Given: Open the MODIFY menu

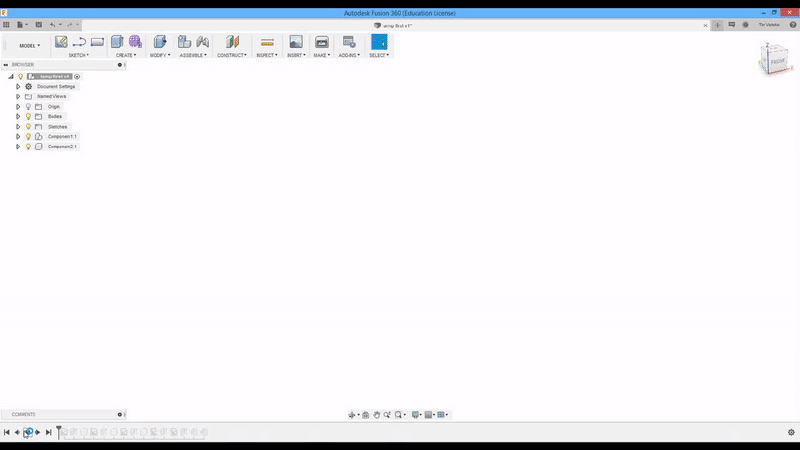Looking at the screenshot, I should (160, 55).
